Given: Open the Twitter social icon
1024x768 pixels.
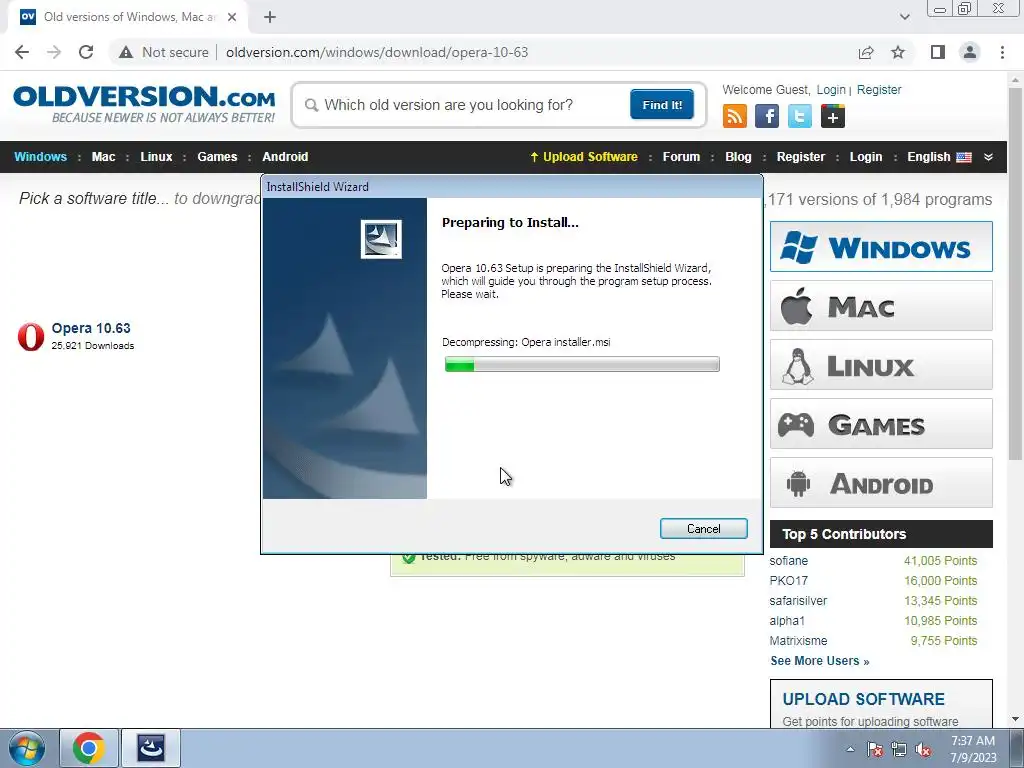Looking at the screenshot, I should [799, 116].
